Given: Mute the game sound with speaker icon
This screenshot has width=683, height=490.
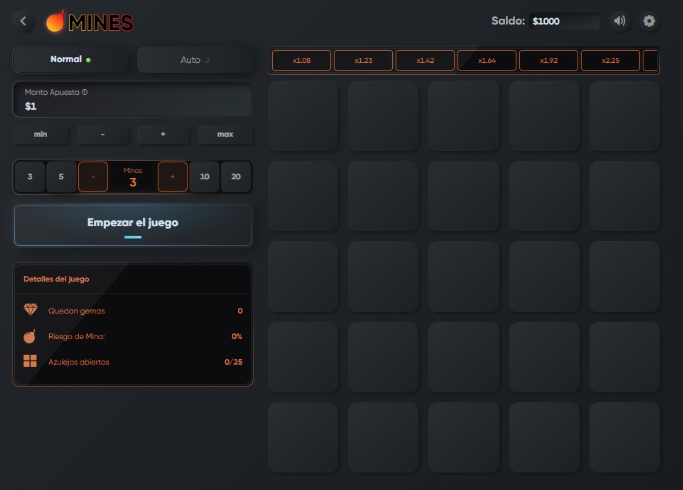Looking at the screenshot, I should click(620, 21).
